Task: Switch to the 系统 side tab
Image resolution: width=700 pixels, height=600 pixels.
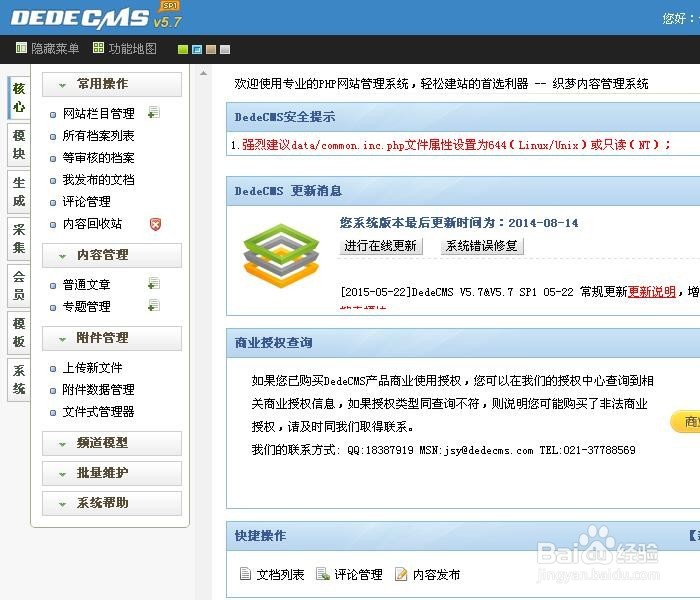Action: 19,380
